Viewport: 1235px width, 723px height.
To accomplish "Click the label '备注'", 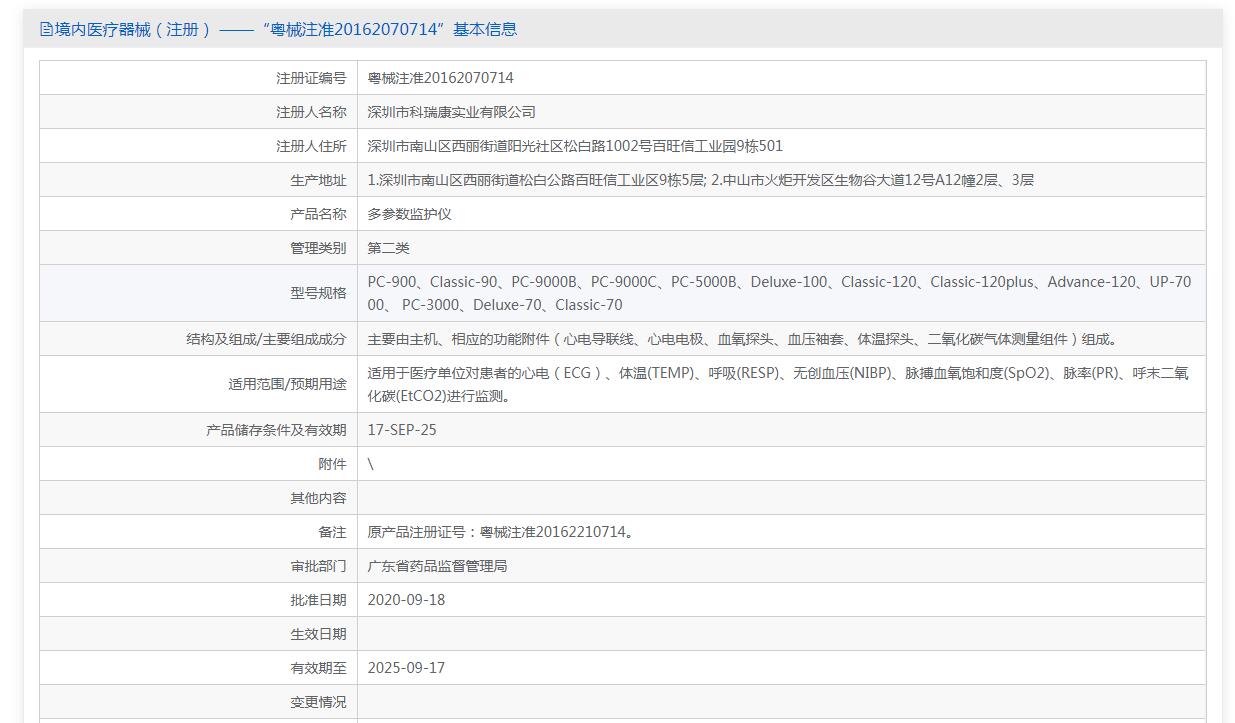I will tap(332, 532).
